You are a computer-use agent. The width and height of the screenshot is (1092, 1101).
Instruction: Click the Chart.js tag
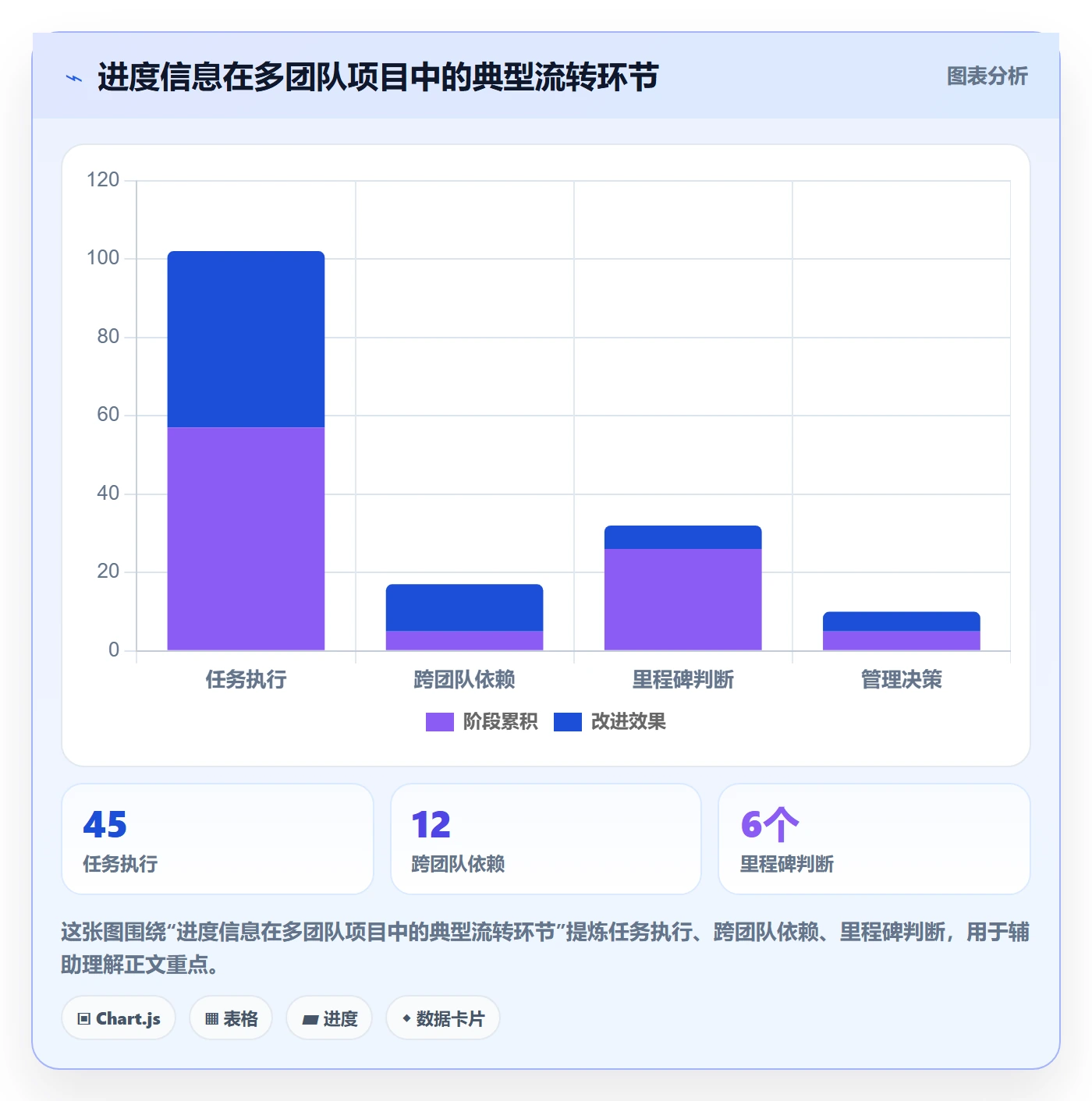119,1018
